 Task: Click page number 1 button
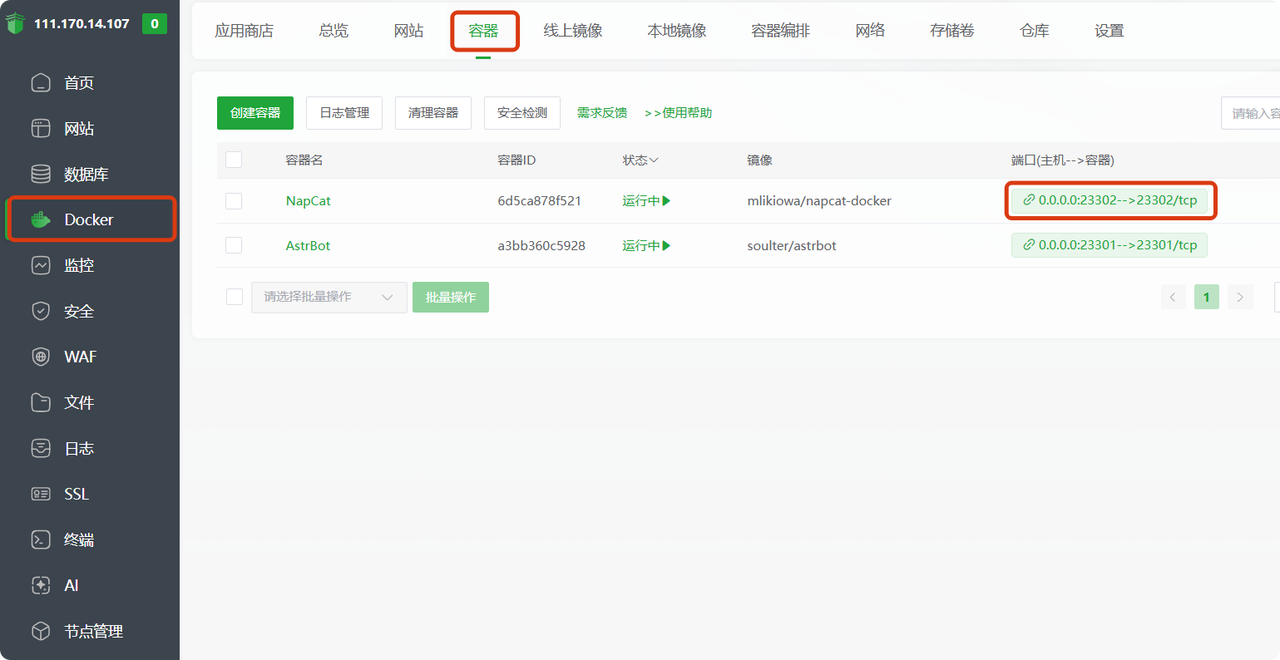(x=1207, y=297)
